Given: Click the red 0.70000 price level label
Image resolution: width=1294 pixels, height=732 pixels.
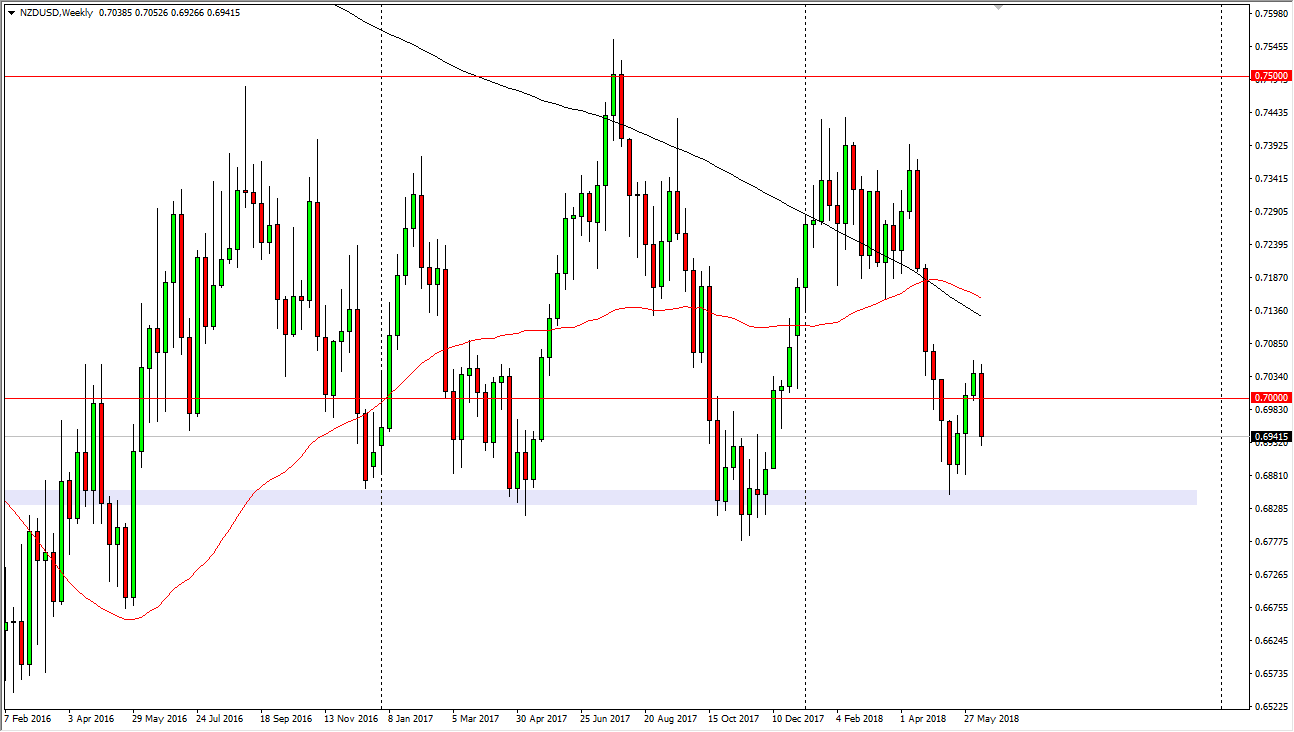Looking at the screenshot, I should (x=1270, y=398).
